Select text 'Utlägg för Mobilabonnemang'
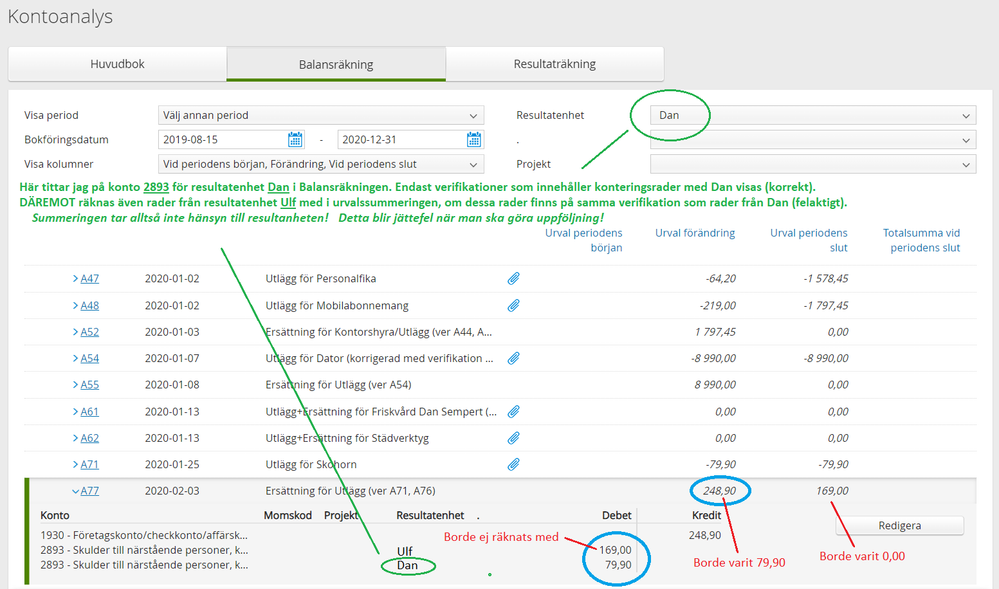 [337, 305]
